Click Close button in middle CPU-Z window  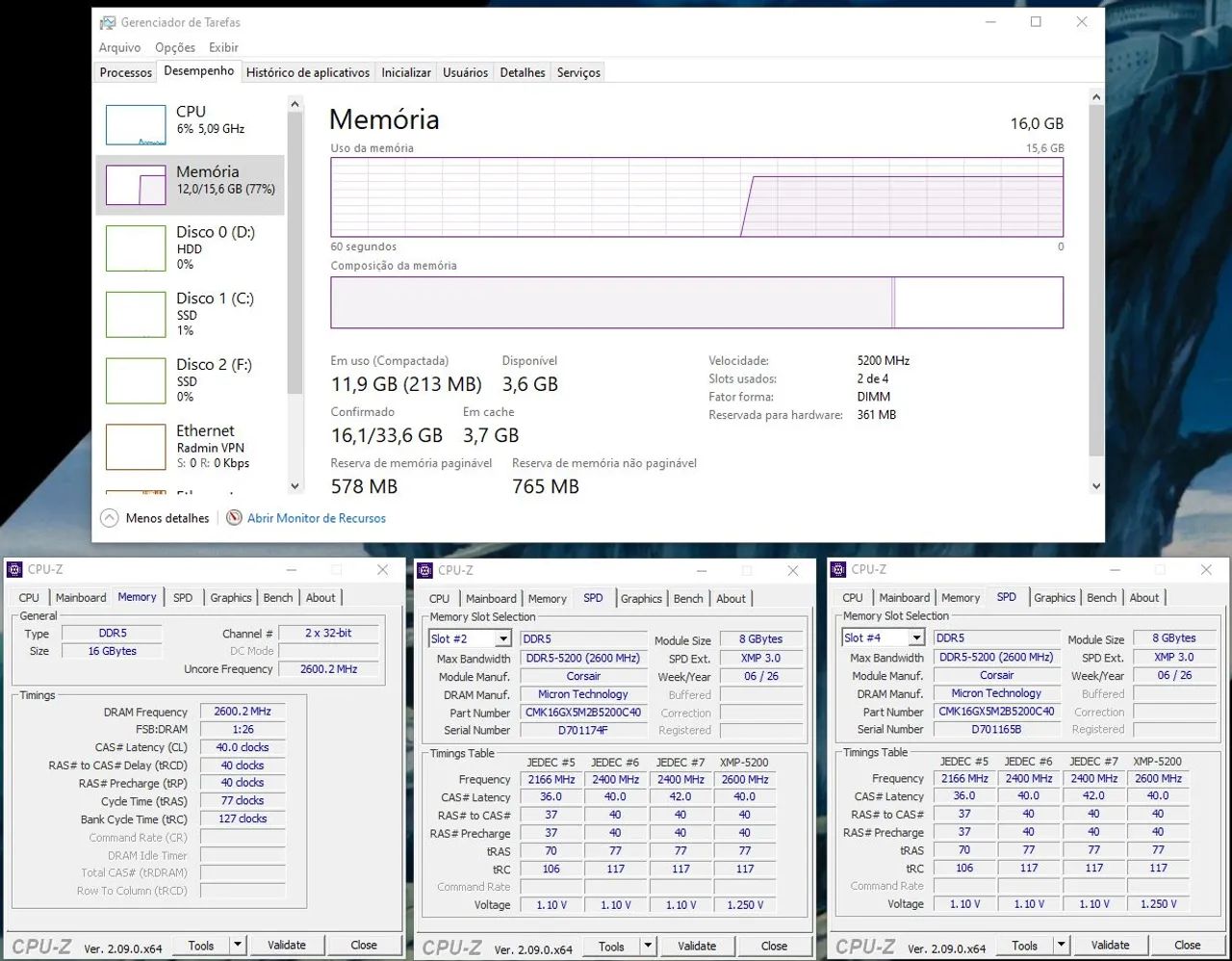[x=774, y=947]
